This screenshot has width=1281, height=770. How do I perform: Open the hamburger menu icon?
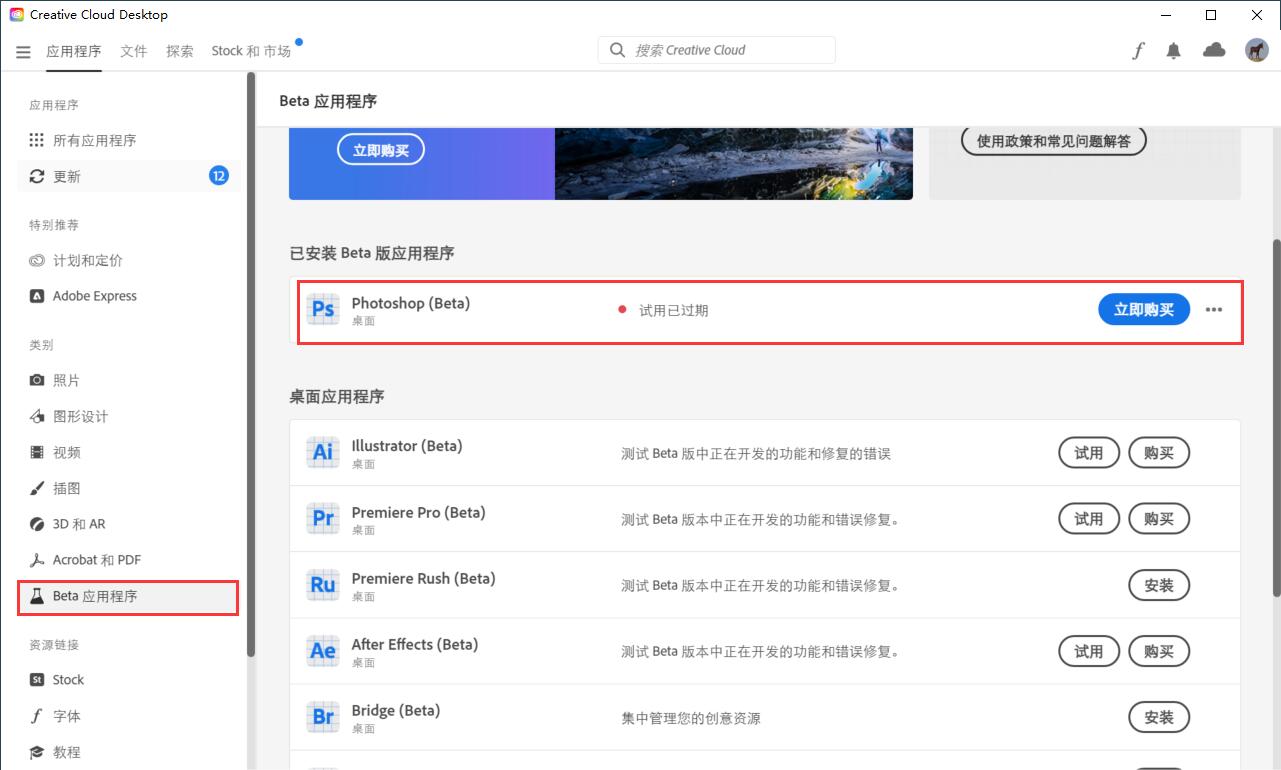point(23,52)
